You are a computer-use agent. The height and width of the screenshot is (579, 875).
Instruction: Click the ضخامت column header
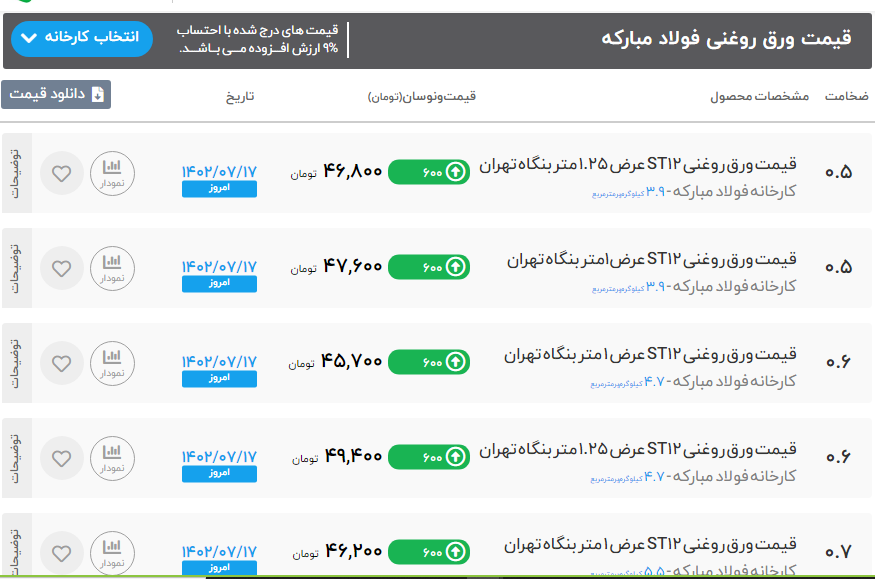pos(846,96)
